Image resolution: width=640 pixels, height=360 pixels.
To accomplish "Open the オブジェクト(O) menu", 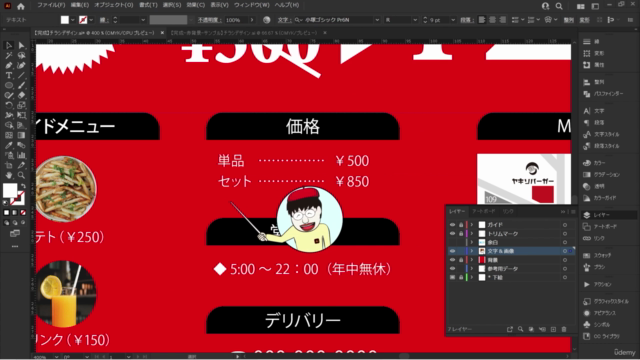I will pyautogui.click(x=113, y=5).
